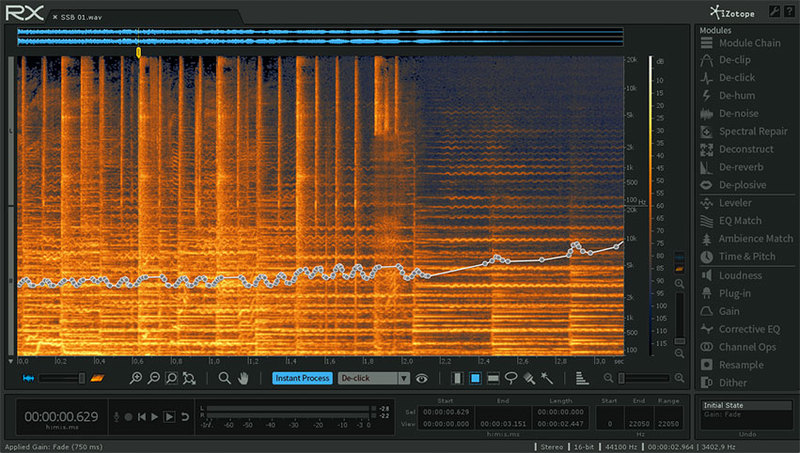Adjust the vertical frequency zoom slider

(x=679, y=318)
